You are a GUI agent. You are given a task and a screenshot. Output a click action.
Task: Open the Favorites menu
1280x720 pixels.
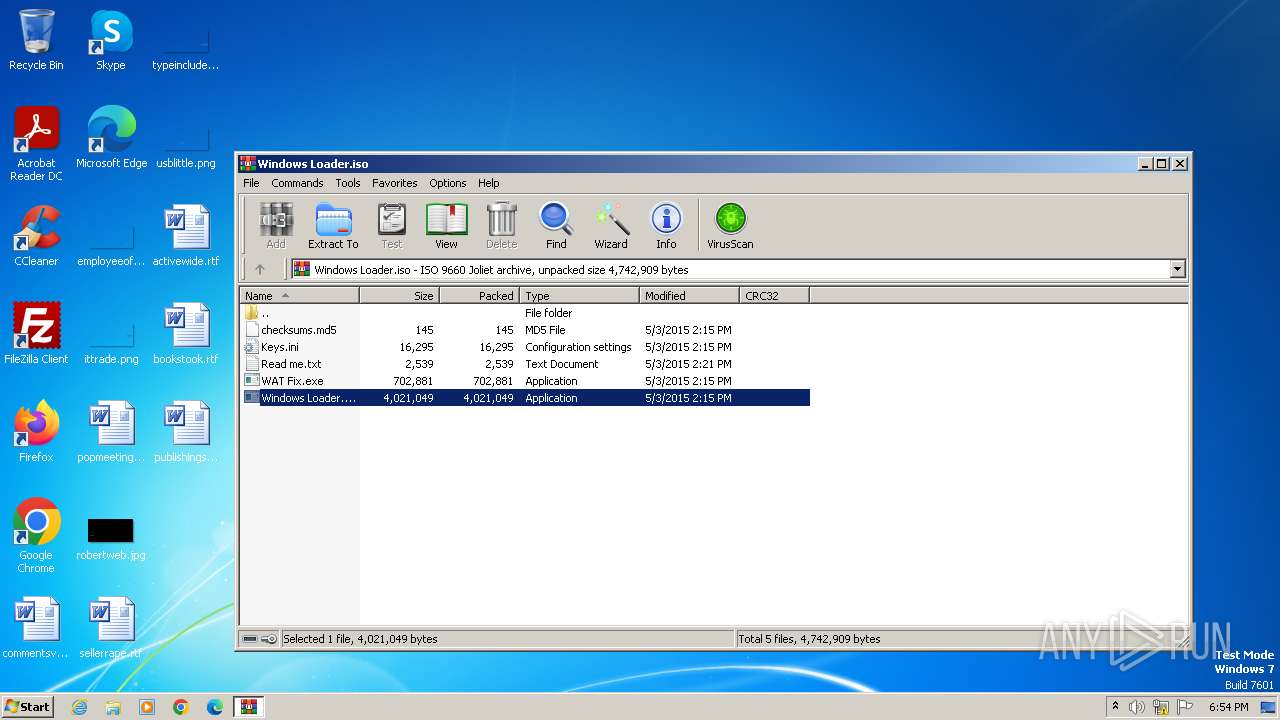(395, 183)
